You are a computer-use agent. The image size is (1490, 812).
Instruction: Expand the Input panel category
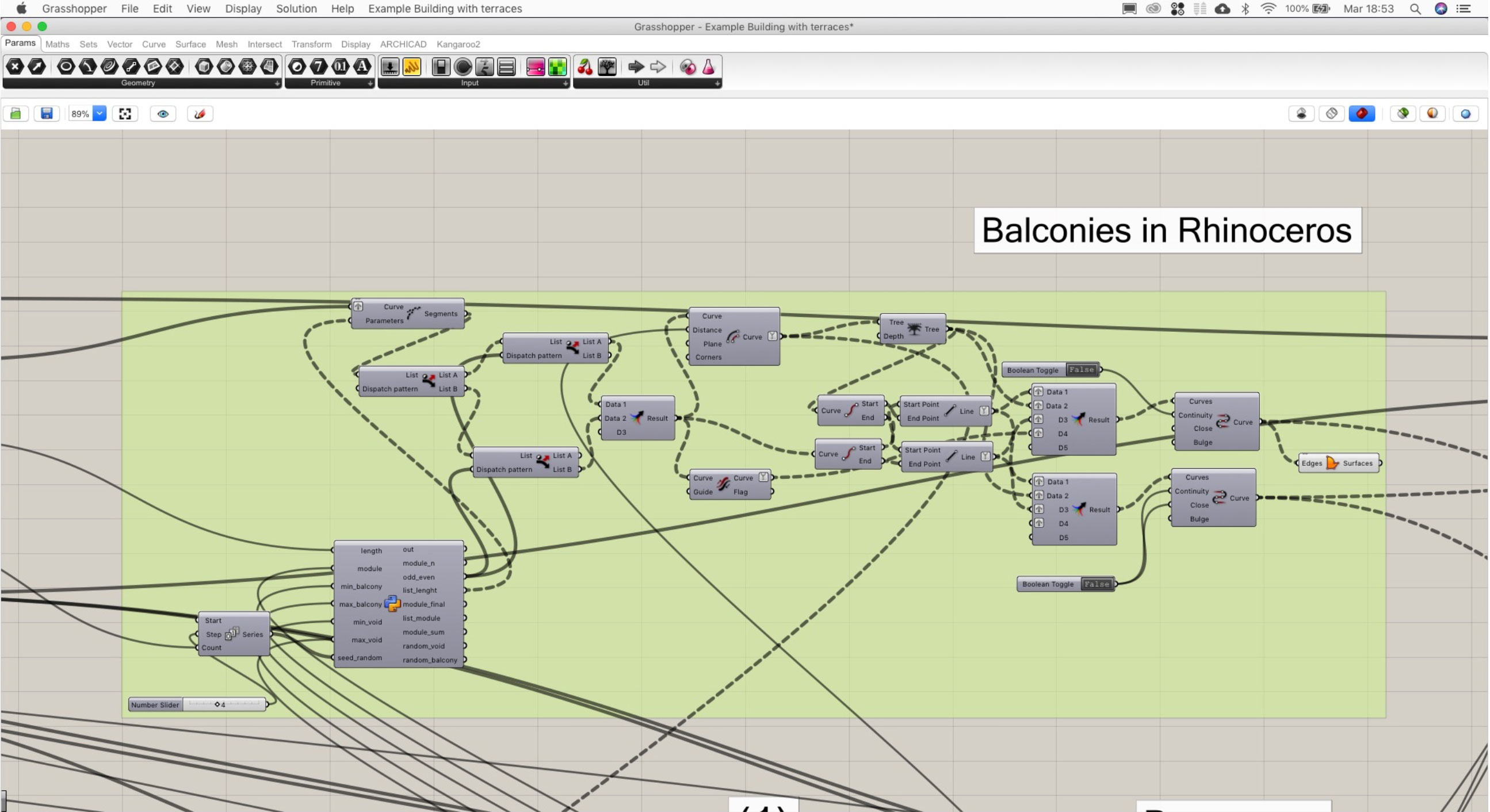coord(564,83)
